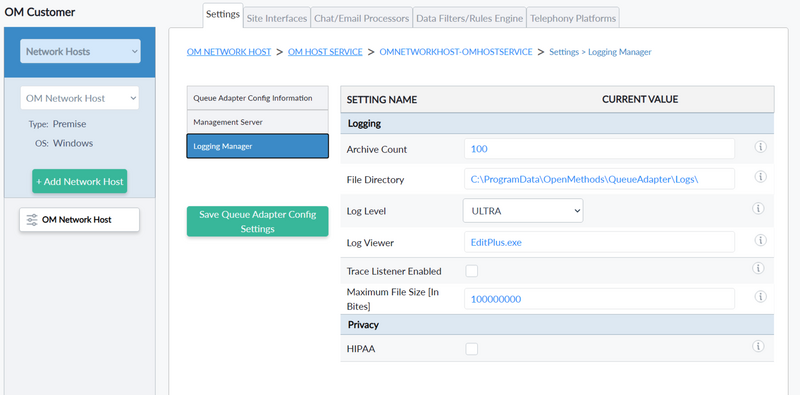The height and width of the screenshot is (395, 800).
Task: Click info icon for Archive Count
Action: coord(760,147)
